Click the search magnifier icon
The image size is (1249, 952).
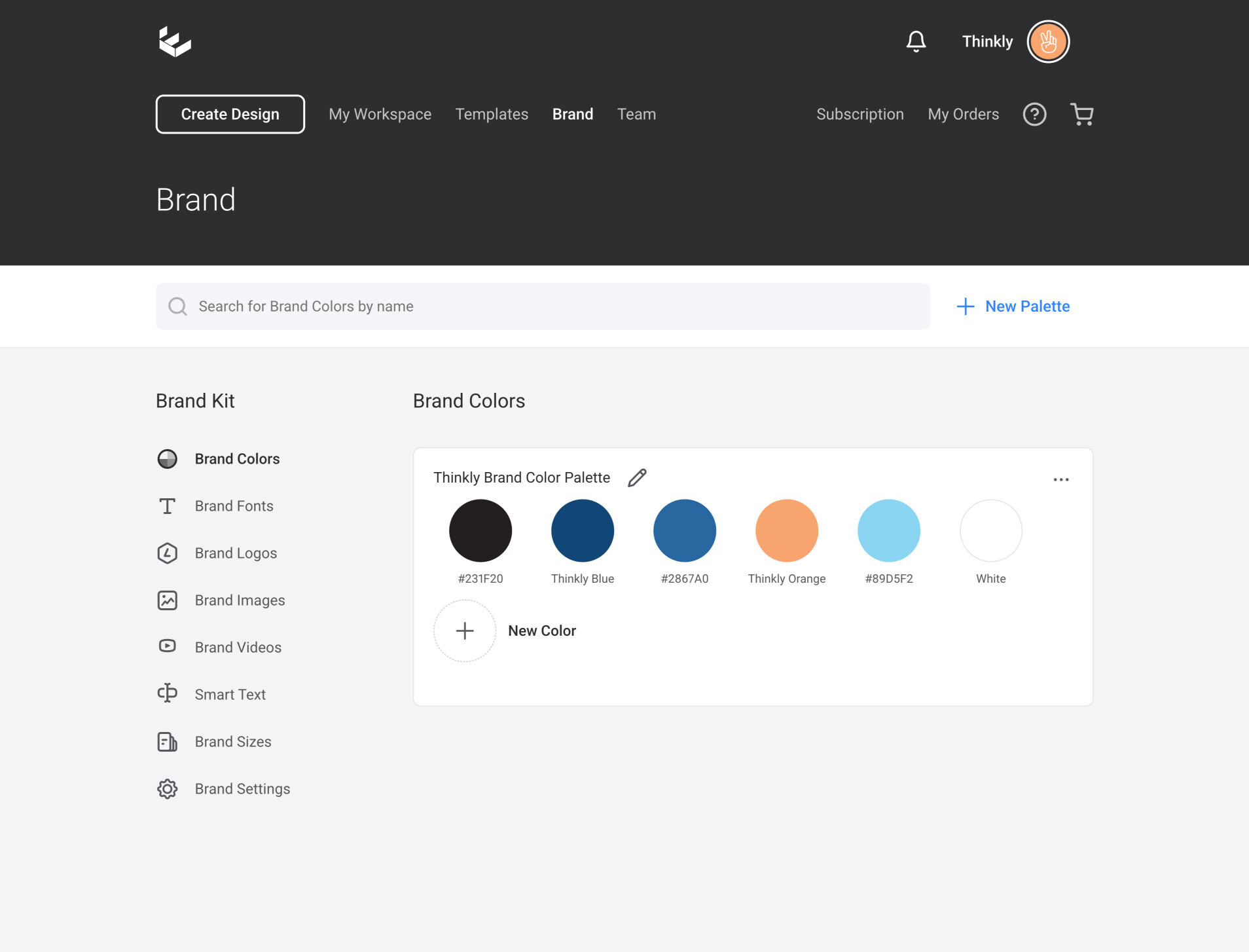[177, 306]
